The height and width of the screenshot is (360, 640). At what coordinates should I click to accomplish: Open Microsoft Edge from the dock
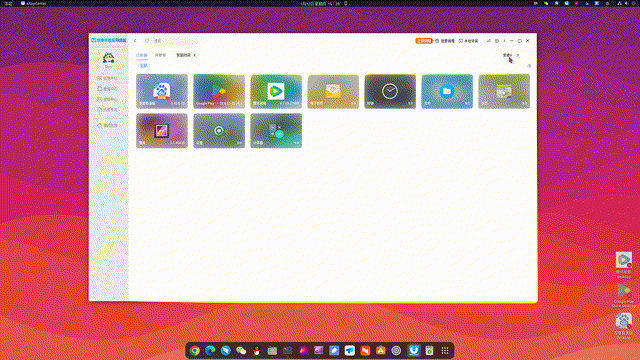(210, 351)
